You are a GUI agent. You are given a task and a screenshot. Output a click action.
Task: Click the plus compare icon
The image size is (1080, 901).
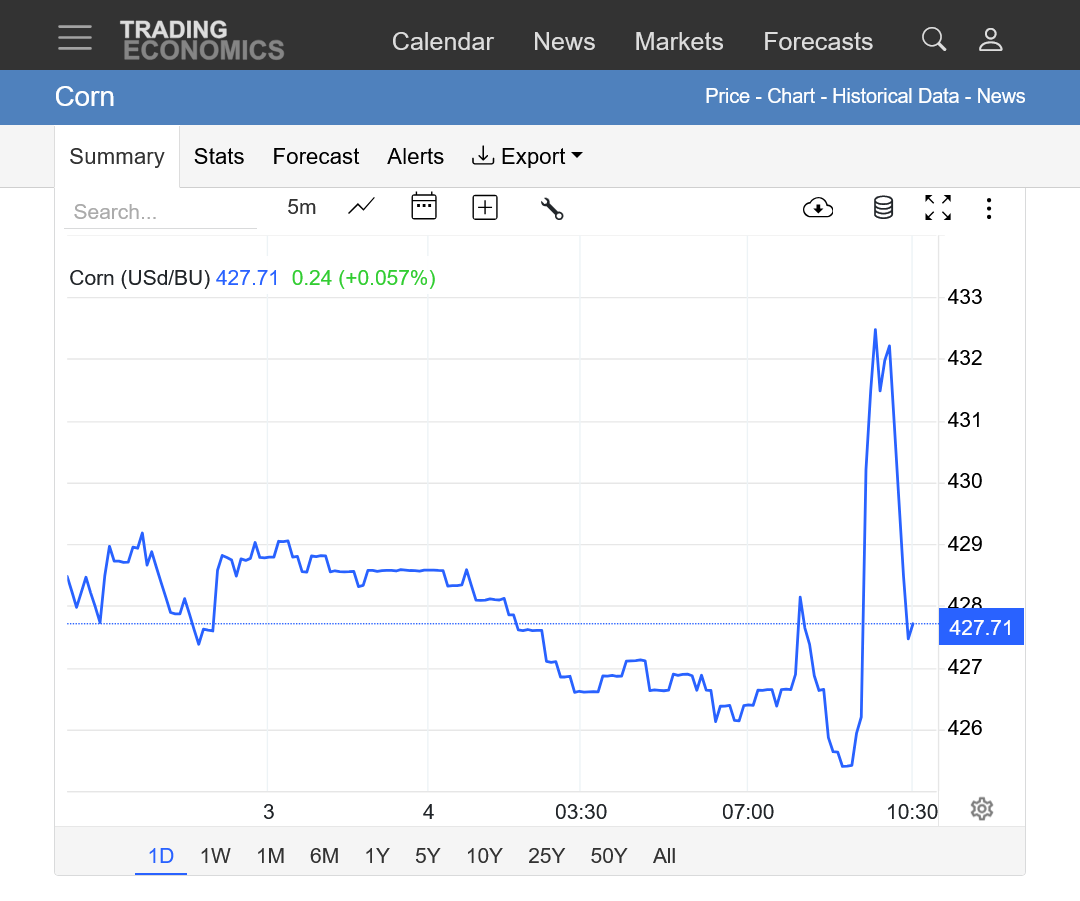[x=485, y=207]
